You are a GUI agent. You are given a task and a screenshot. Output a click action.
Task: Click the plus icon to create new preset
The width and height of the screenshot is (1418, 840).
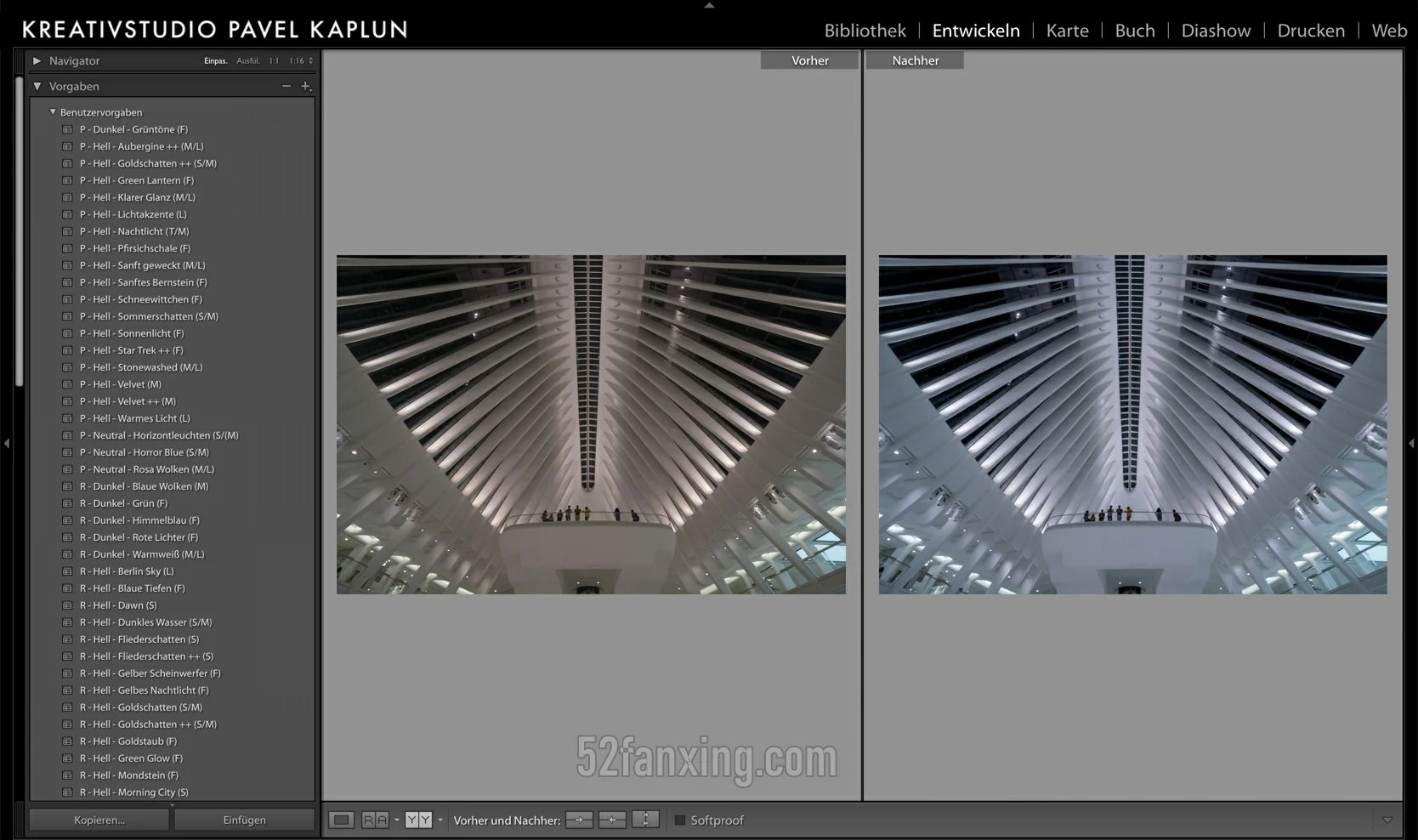pos(306,86)
